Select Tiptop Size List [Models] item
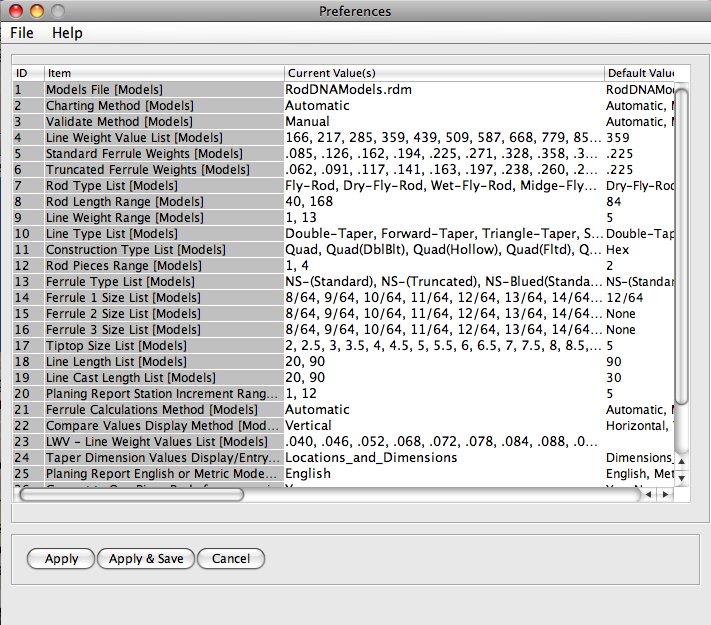 tap(164, 346)
